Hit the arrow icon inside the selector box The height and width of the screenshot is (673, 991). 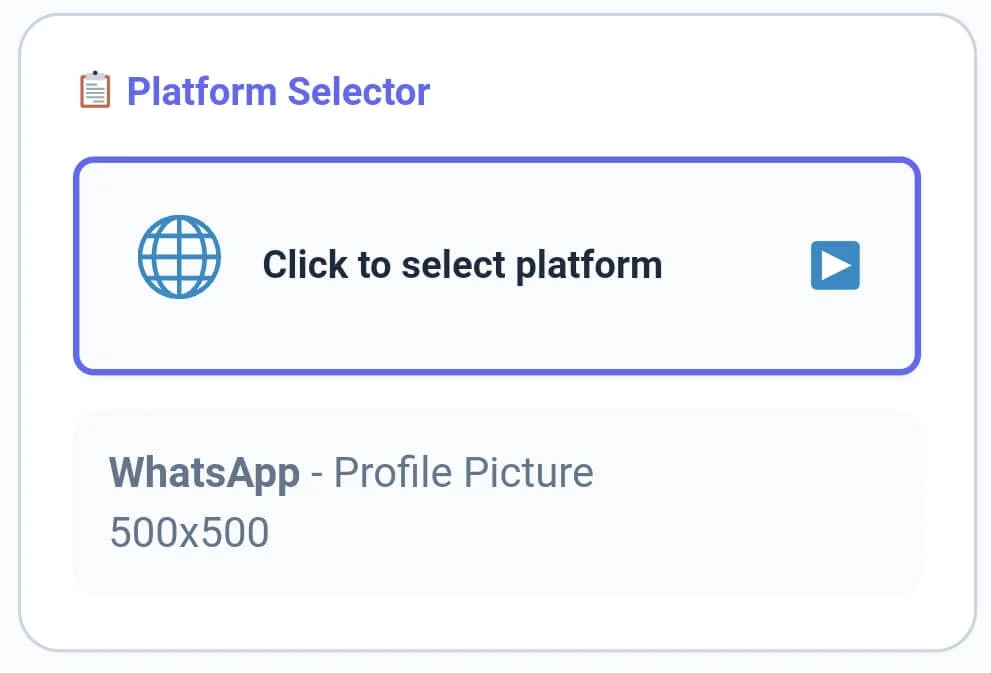click(x=835, y=265)
